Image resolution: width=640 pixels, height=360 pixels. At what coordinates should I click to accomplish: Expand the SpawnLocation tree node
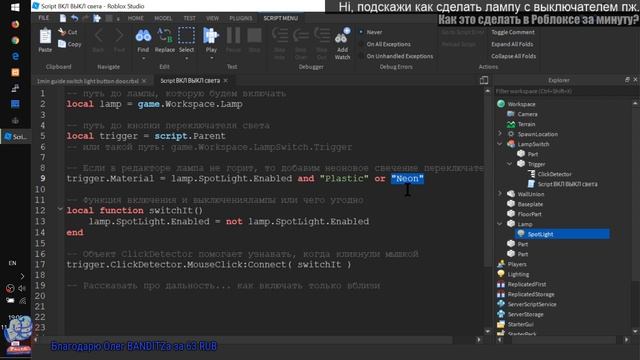[500, 133]
